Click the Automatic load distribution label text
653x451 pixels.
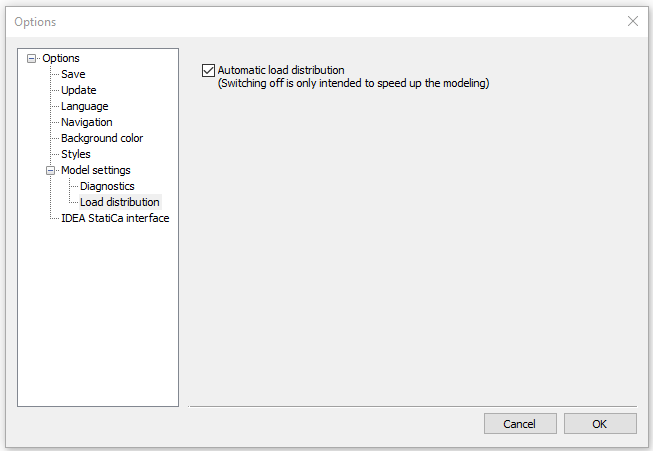pyautogui.click(x=281, y=70)
